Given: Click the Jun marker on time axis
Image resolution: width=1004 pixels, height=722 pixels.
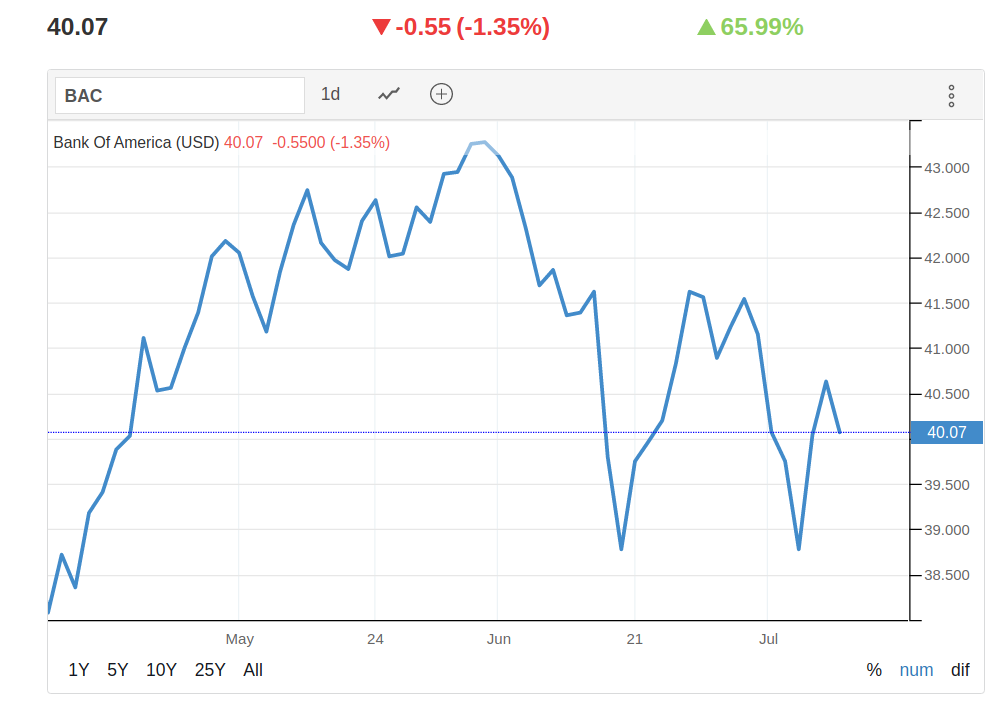Looking at the screenshot, I should pyautogui.click(x=498, y=639).
